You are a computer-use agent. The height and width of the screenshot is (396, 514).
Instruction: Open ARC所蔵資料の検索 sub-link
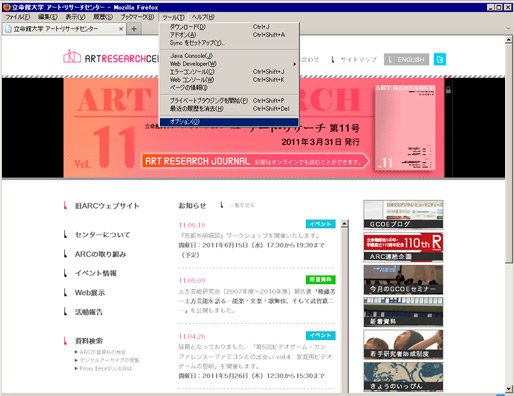(103, 352)
